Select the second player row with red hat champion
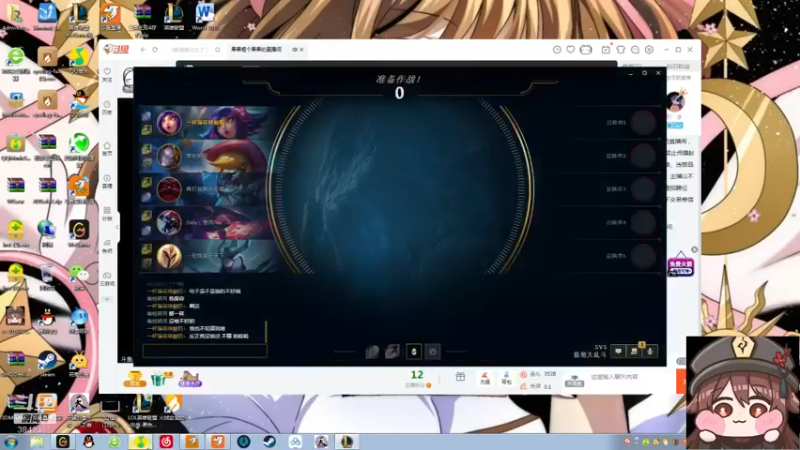800x450 pixels. point(209,156)
